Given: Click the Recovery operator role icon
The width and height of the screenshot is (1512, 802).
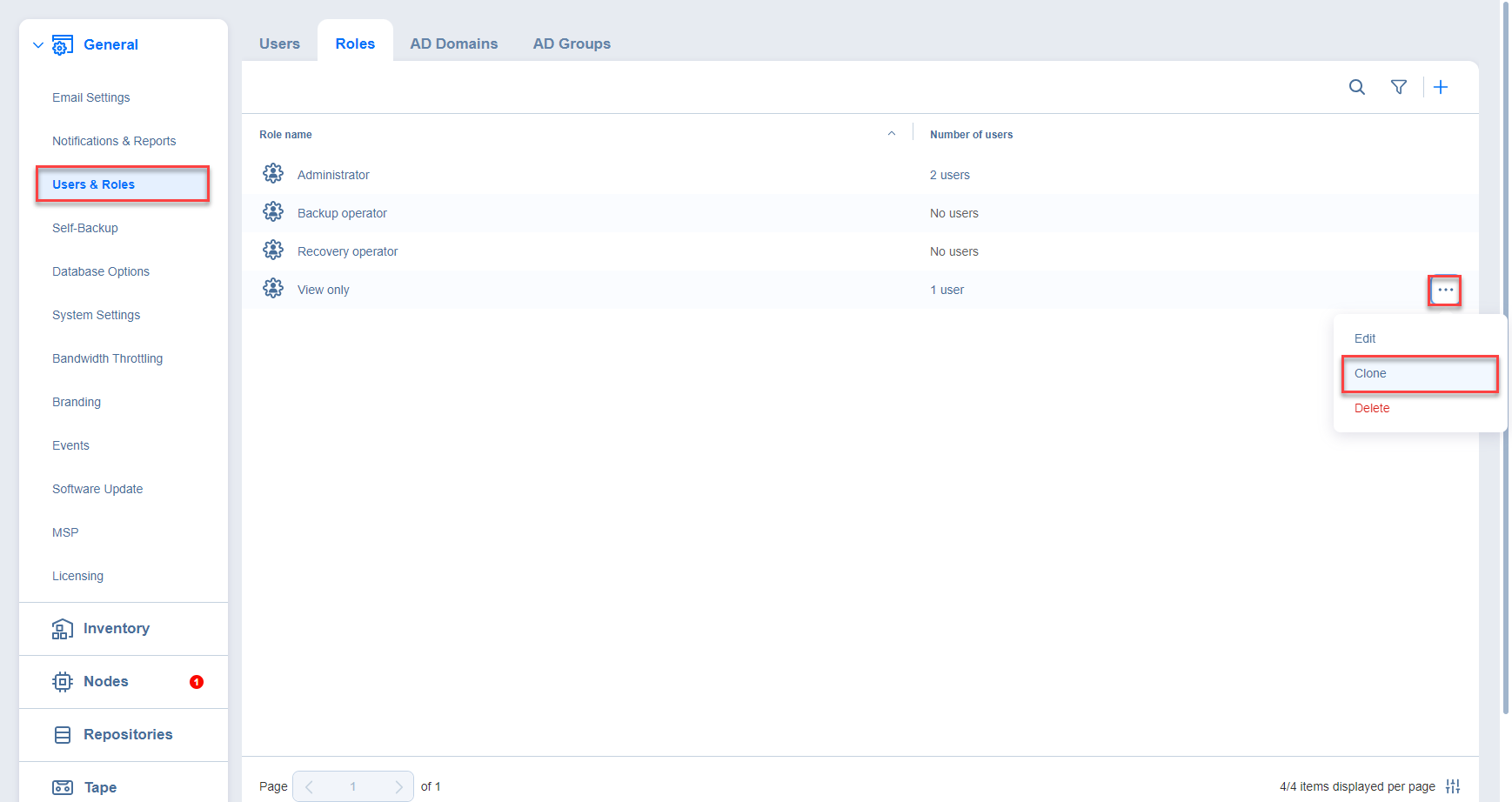Looking at the screenshot, I should (273, 251).
